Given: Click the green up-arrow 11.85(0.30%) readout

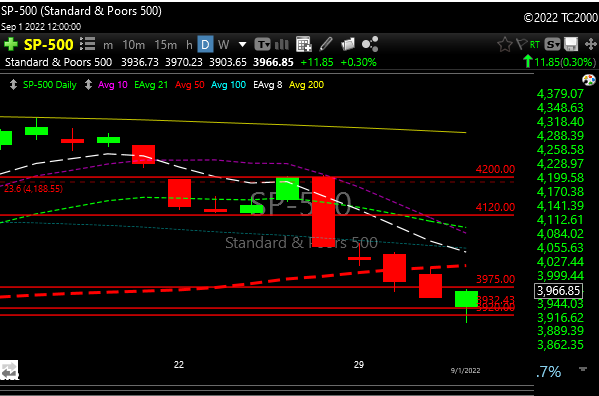Looking at the screenshot, I should [559, 62].
